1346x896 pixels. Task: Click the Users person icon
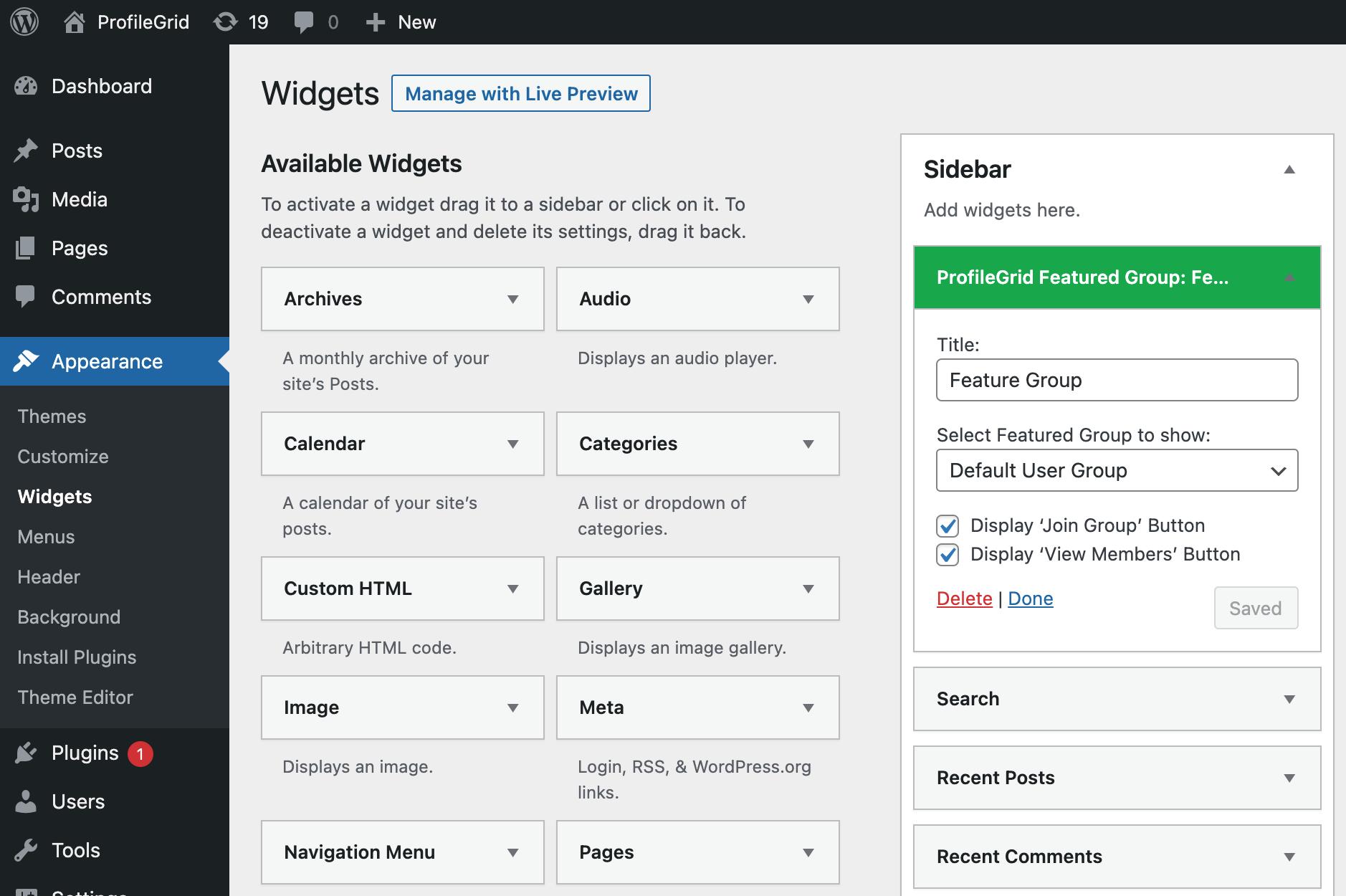point(26,802)
